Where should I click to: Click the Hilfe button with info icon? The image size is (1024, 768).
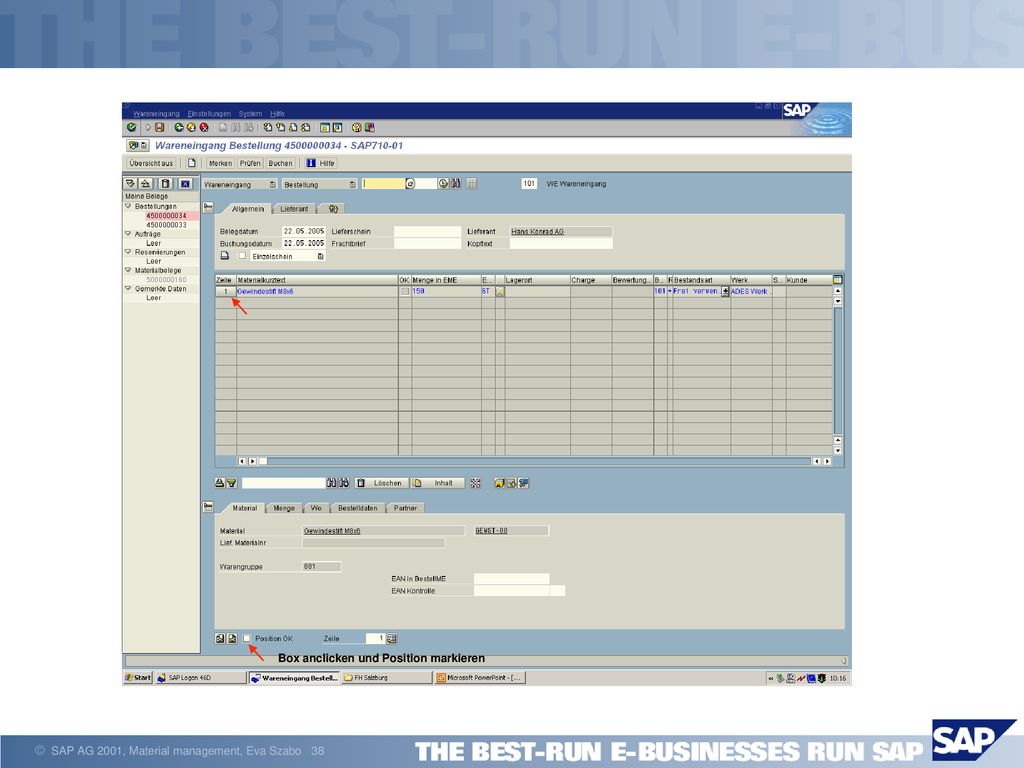tap(321, 163)
